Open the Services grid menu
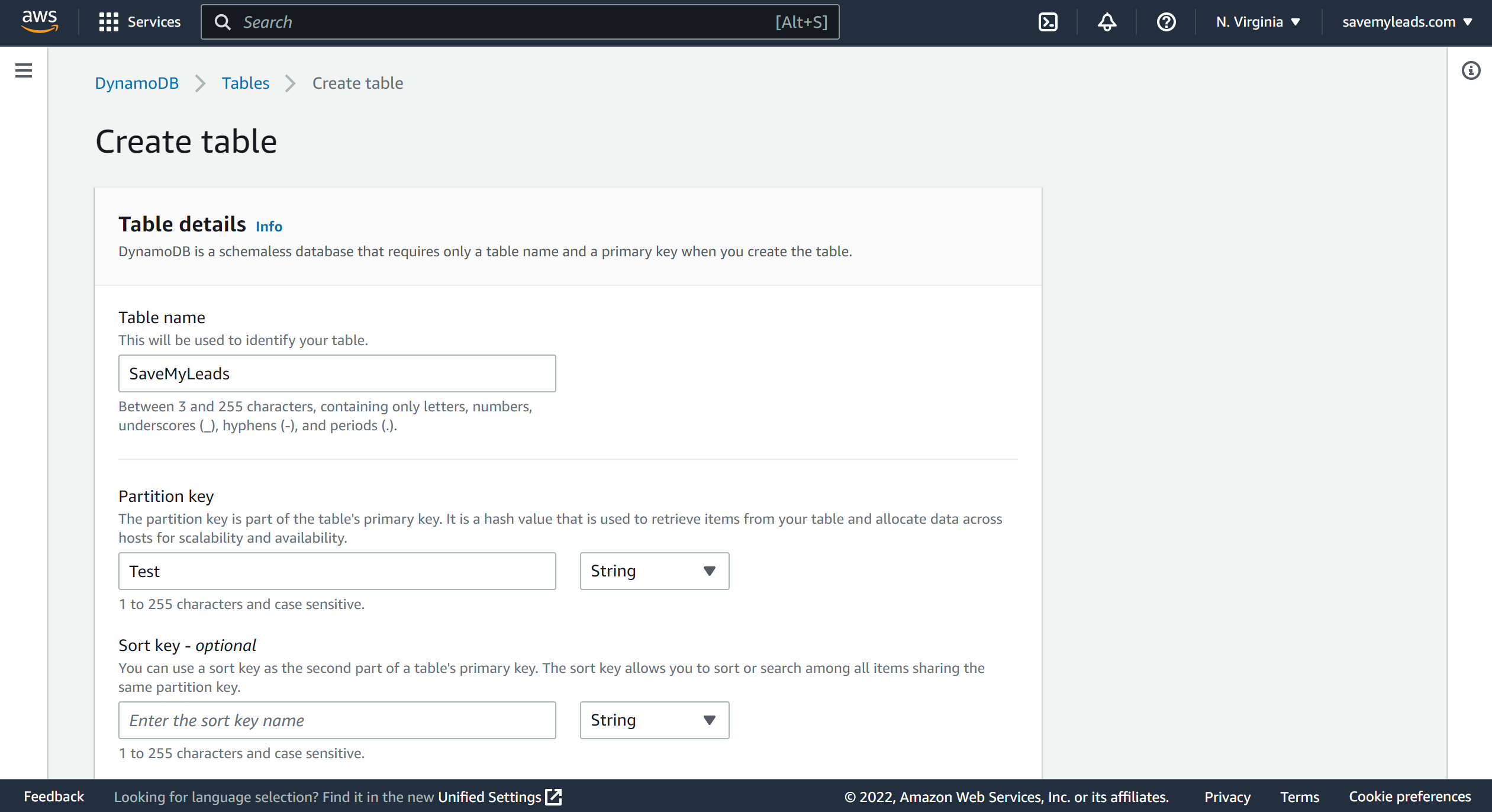1492x812 pixels. click(108, 22)
